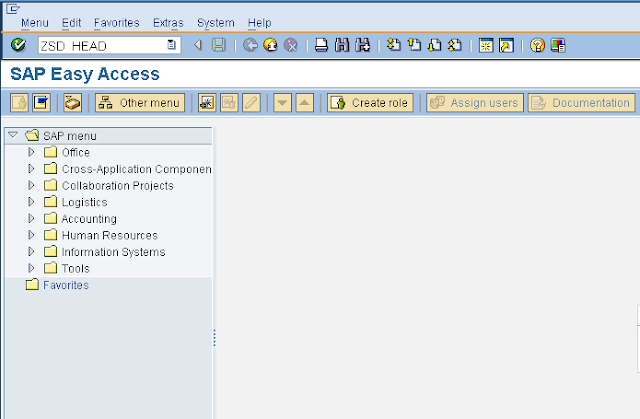The width and height of the screenshot is (640, 419).
Task: Click the Assign users button
Action: click(x=475, y=103)
